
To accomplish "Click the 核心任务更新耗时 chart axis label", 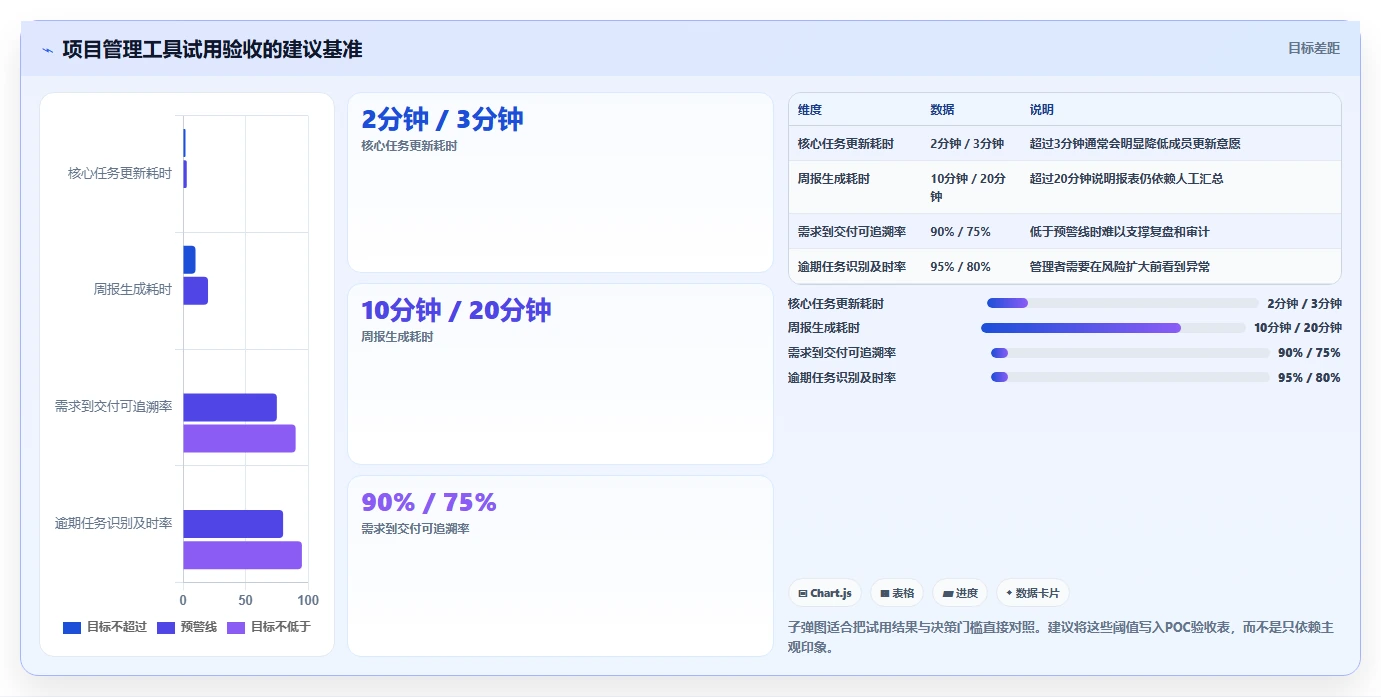I will tap(120, 173).
